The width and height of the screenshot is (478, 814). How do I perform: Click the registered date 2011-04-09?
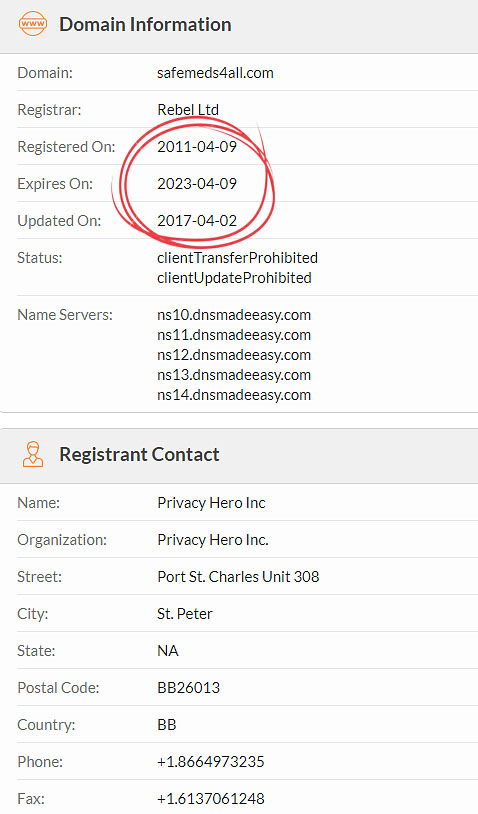pos(197,146)
